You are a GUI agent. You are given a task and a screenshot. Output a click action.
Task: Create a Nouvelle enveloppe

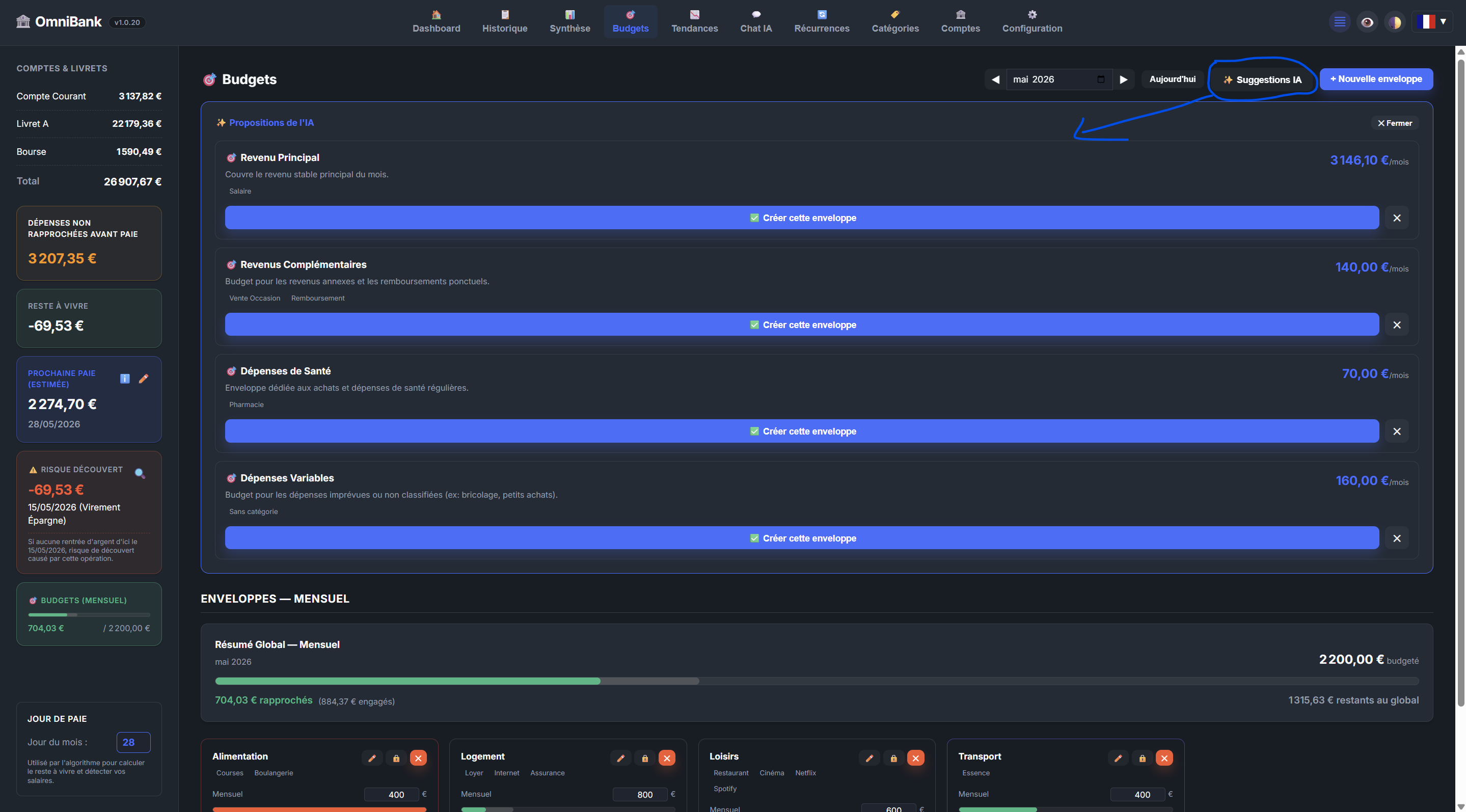[1376, 79]
